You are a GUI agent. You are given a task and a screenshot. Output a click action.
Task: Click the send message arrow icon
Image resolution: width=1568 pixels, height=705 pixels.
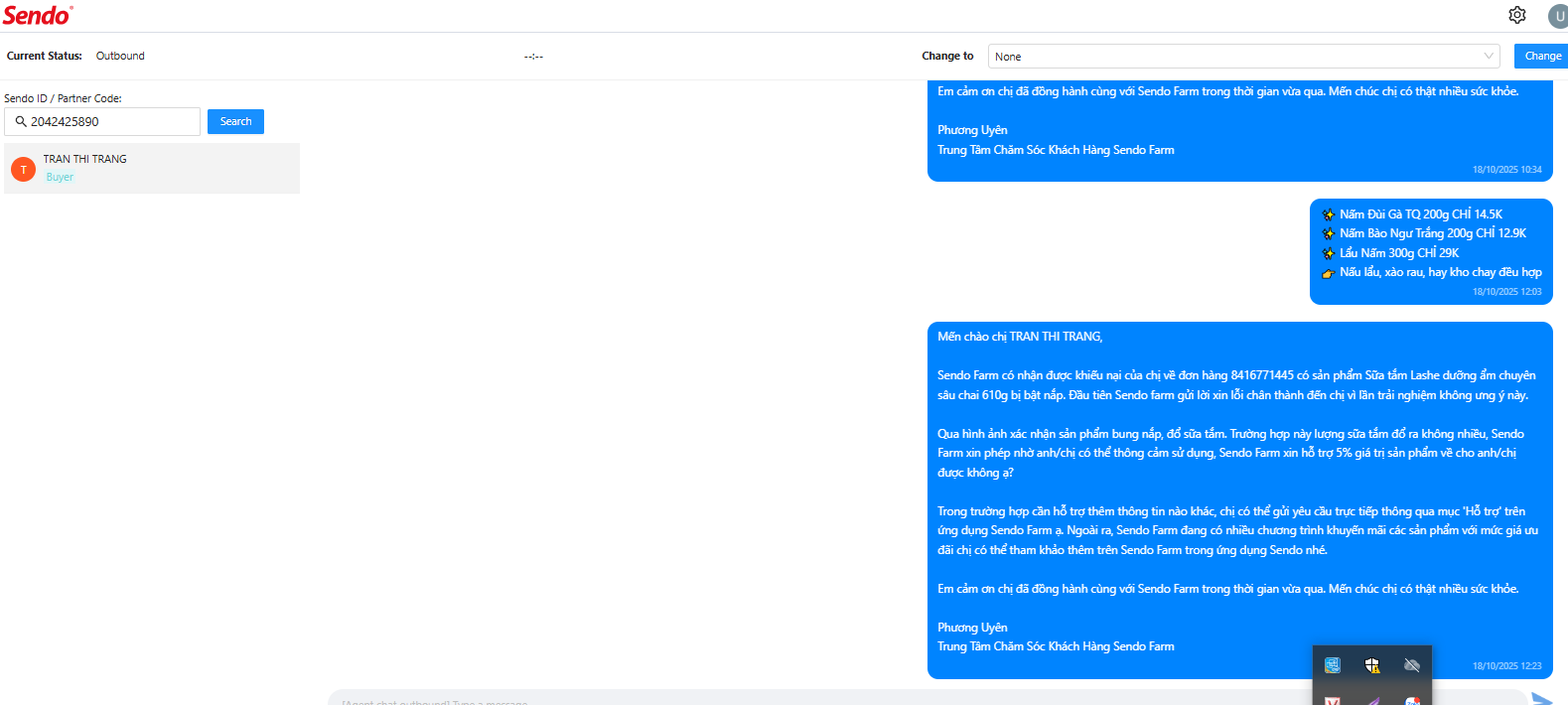tap(1541, 698)
